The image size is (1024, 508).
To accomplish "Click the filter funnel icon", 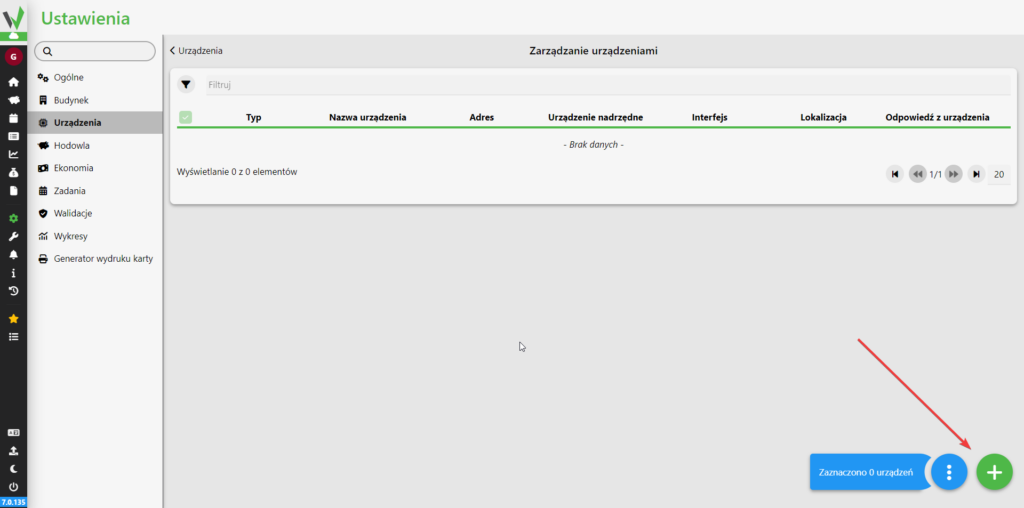I will tap(186, 85).
